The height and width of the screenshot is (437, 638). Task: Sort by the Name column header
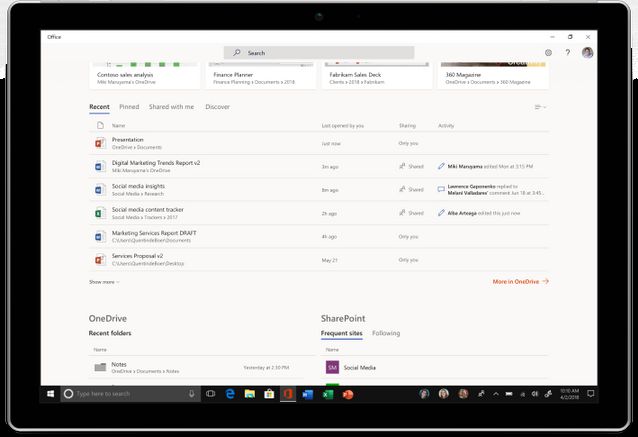(118, 126)
